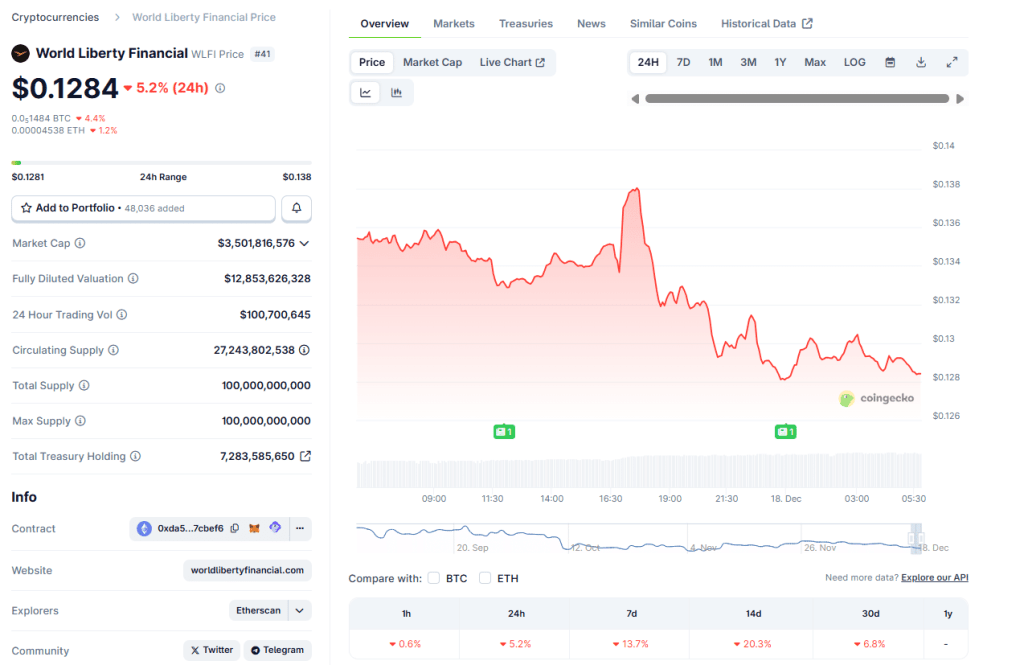
Task: Open the calendar date range picker
Action: tap(889, 62)
